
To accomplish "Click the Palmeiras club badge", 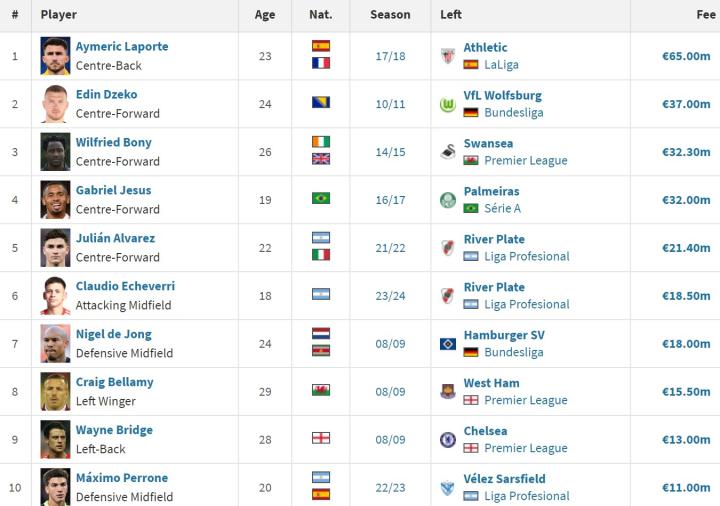I will coord(448,200).
